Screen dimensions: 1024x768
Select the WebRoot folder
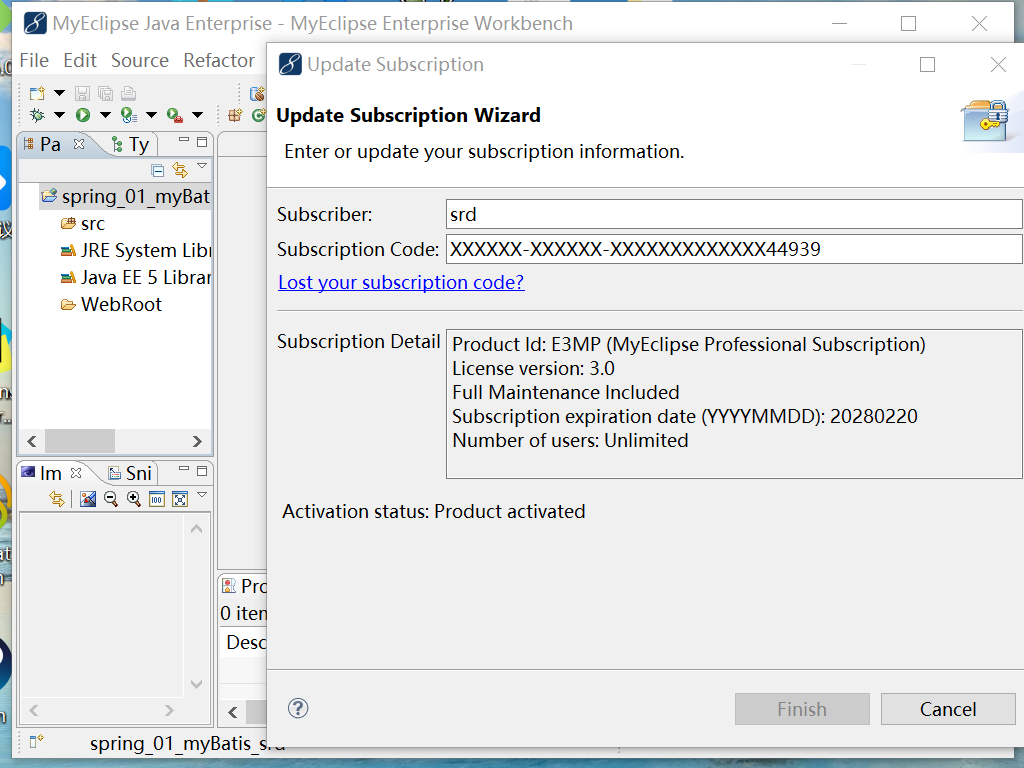[111, 304]
